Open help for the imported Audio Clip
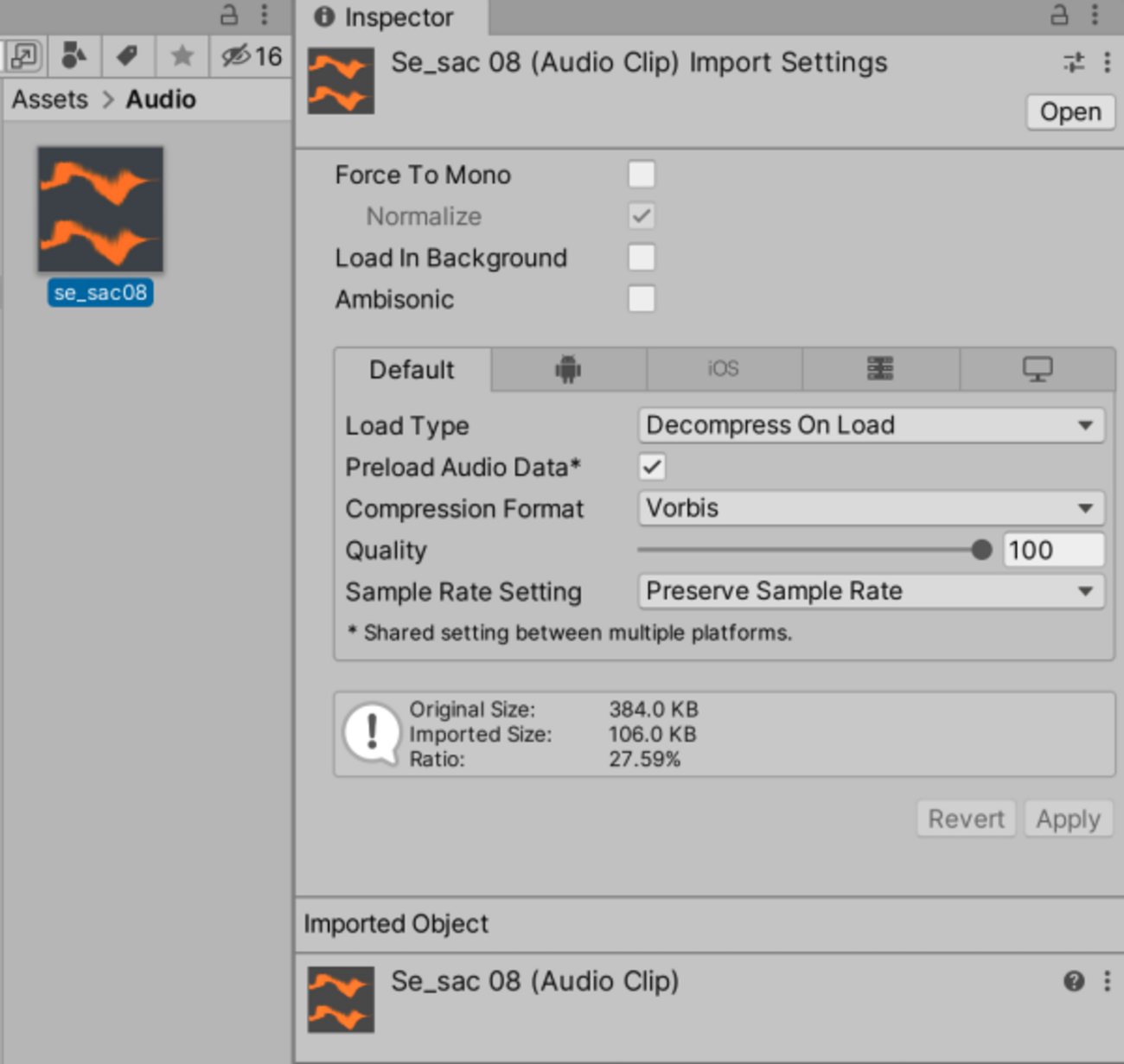Image resolution: width=1124 pixels, height=1064 pixels. (1074, 981)
